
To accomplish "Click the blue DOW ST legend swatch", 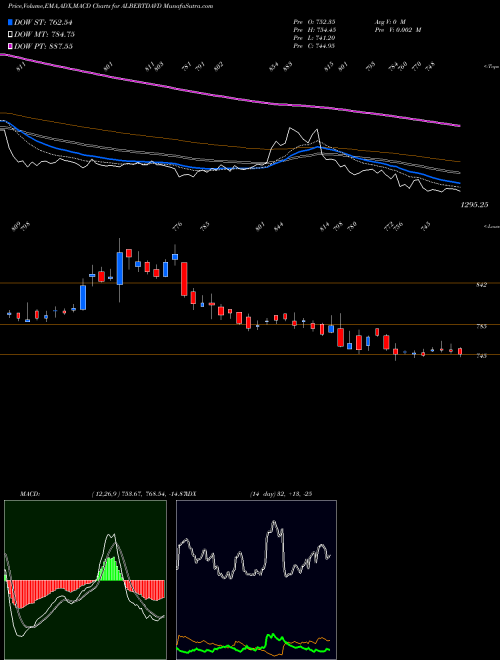I will coord(10,22).
